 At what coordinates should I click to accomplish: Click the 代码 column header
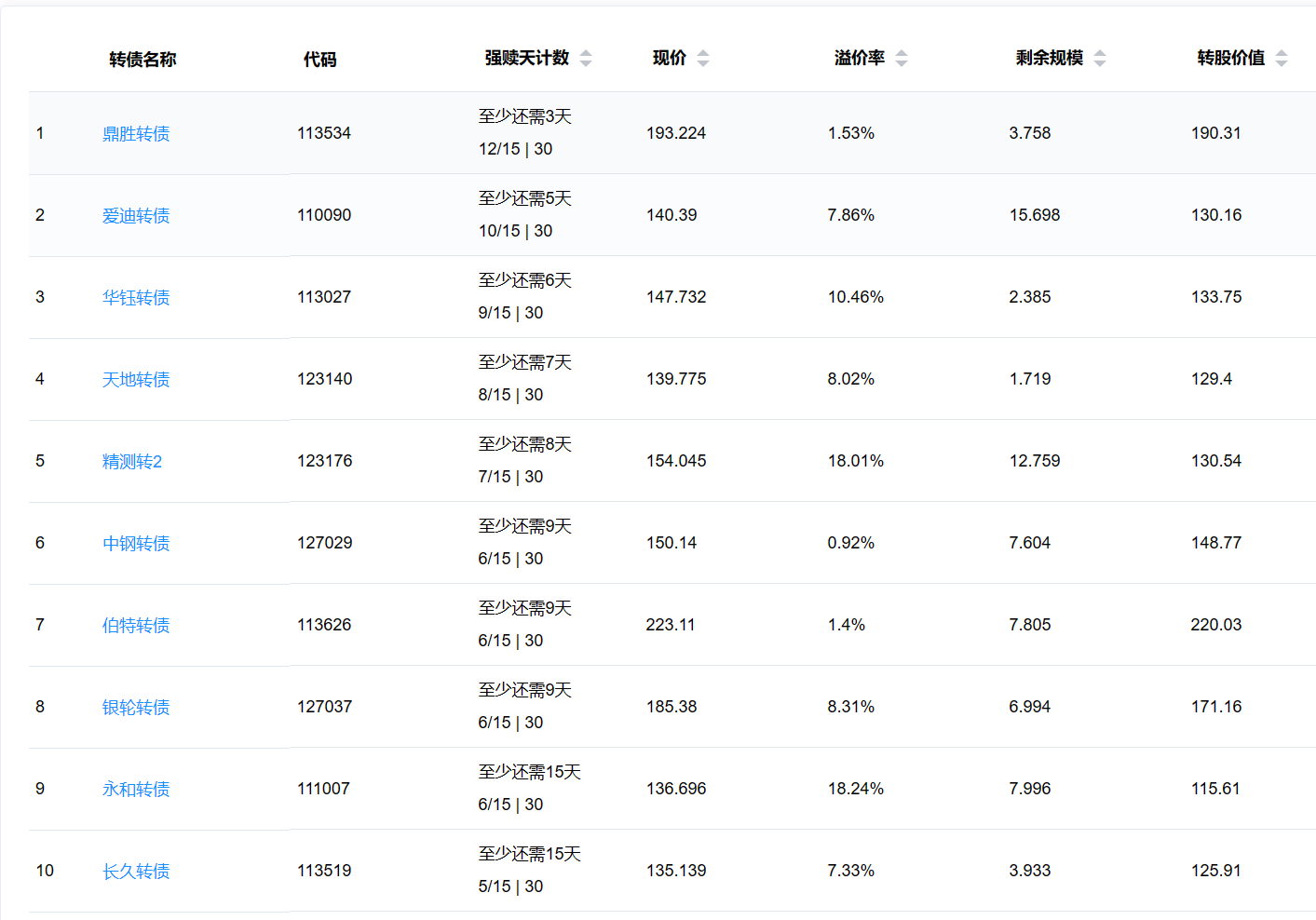point(319,60)
